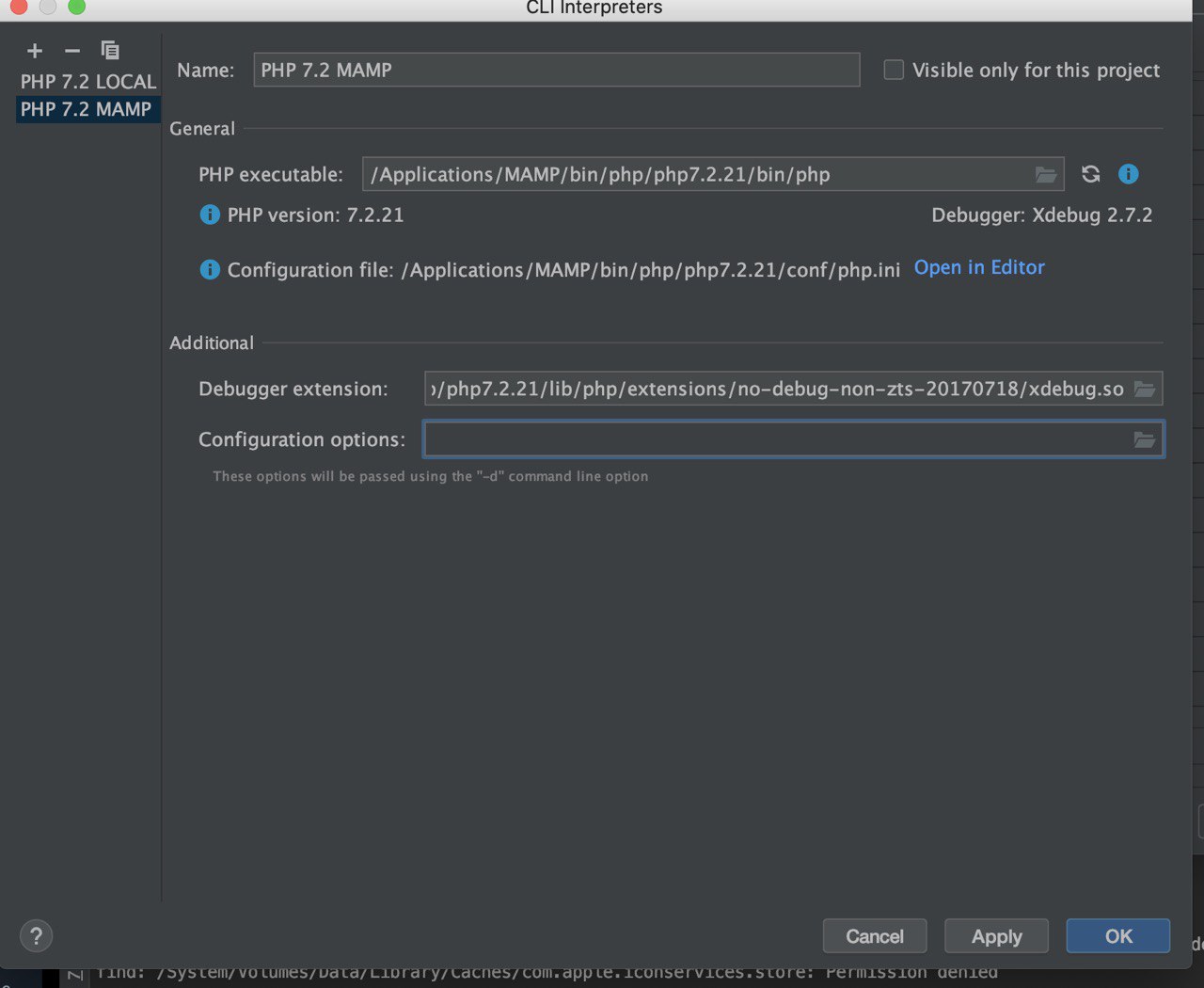The image size is (1204, 988).
Task: Browse for the Debugger extension file
Action: click(x=1145, y=389)
